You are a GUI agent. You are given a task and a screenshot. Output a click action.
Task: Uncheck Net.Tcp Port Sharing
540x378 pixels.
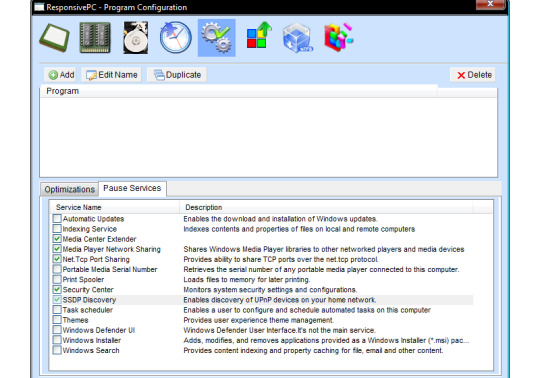(x=57, y=259)
